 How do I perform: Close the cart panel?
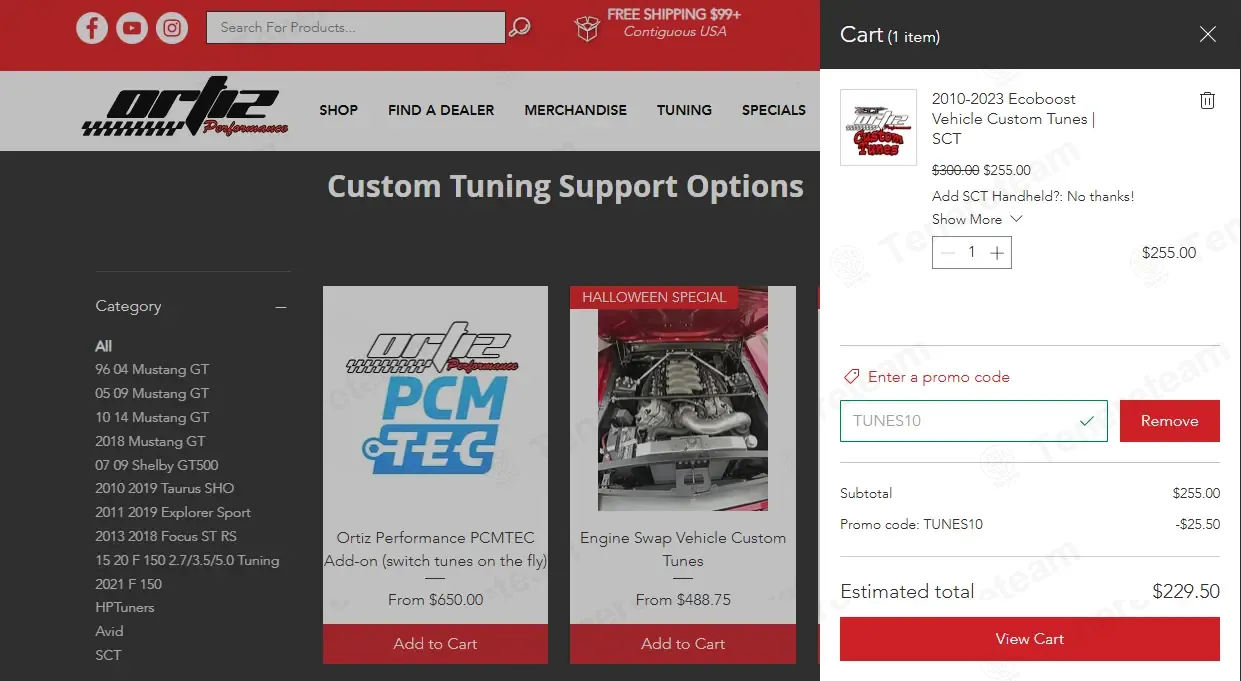tap(1207, 35)
